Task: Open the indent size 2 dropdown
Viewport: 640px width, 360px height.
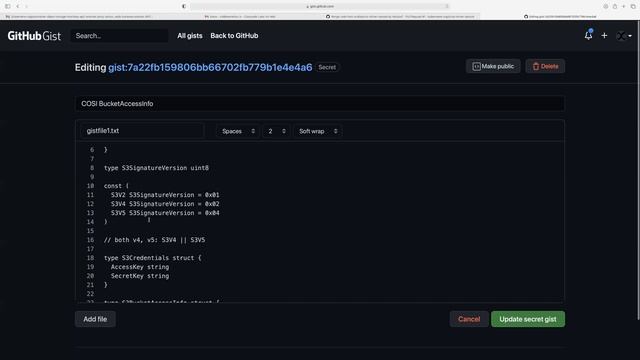Action: [x=276, y=131]
